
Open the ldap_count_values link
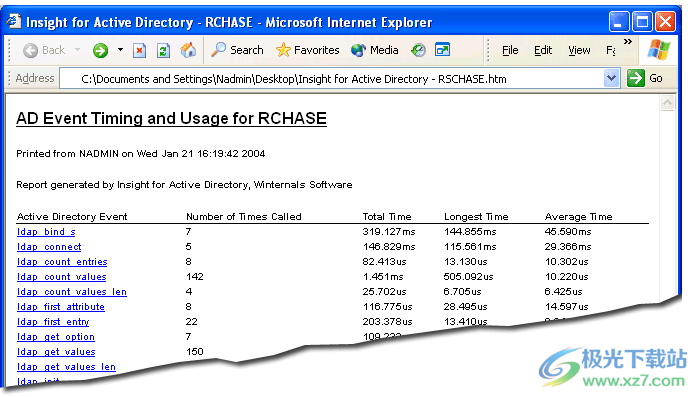[61, 277]
